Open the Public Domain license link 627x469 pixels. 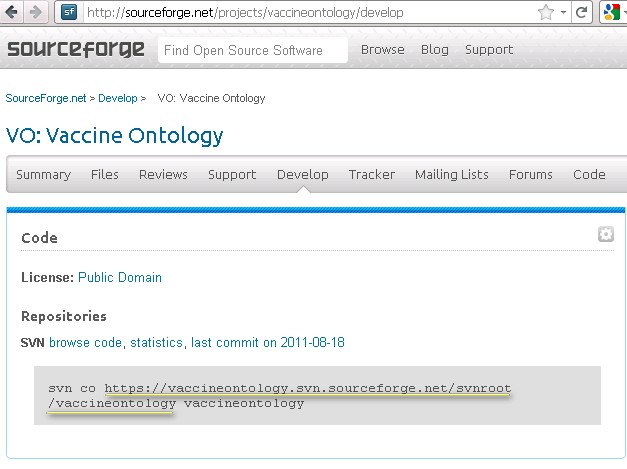tap(120, 277)
